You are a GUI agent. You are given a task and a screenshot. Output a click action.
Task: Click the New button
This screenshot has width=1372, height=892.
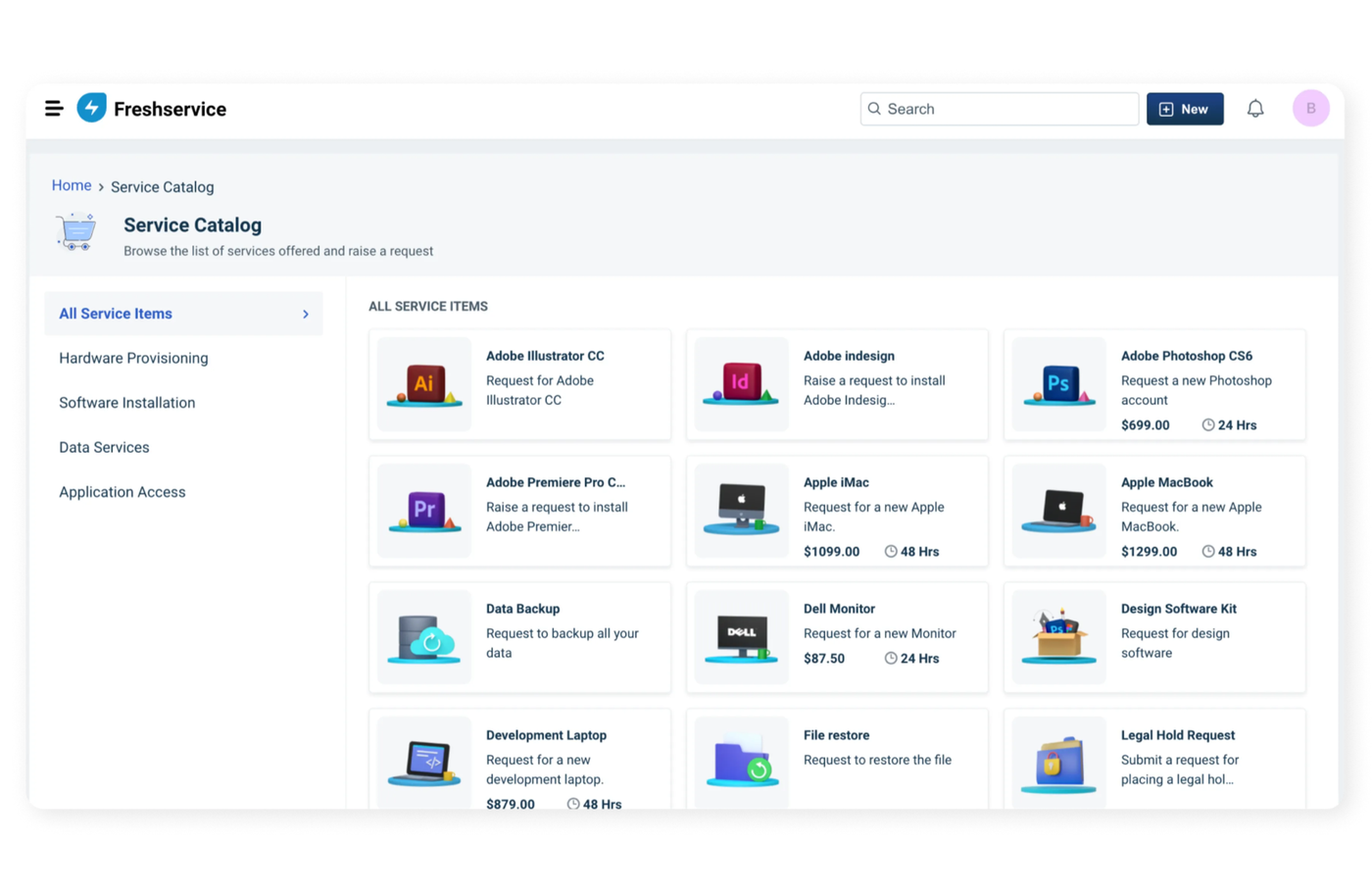pyautogui.click(x=1185, y=109)
